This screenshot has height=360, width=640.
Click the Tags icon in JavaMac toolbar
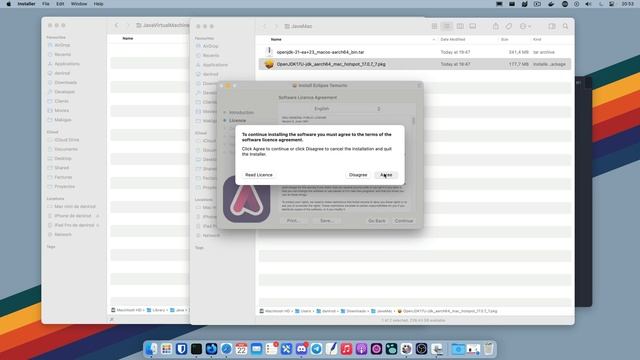tap(509, 26)
